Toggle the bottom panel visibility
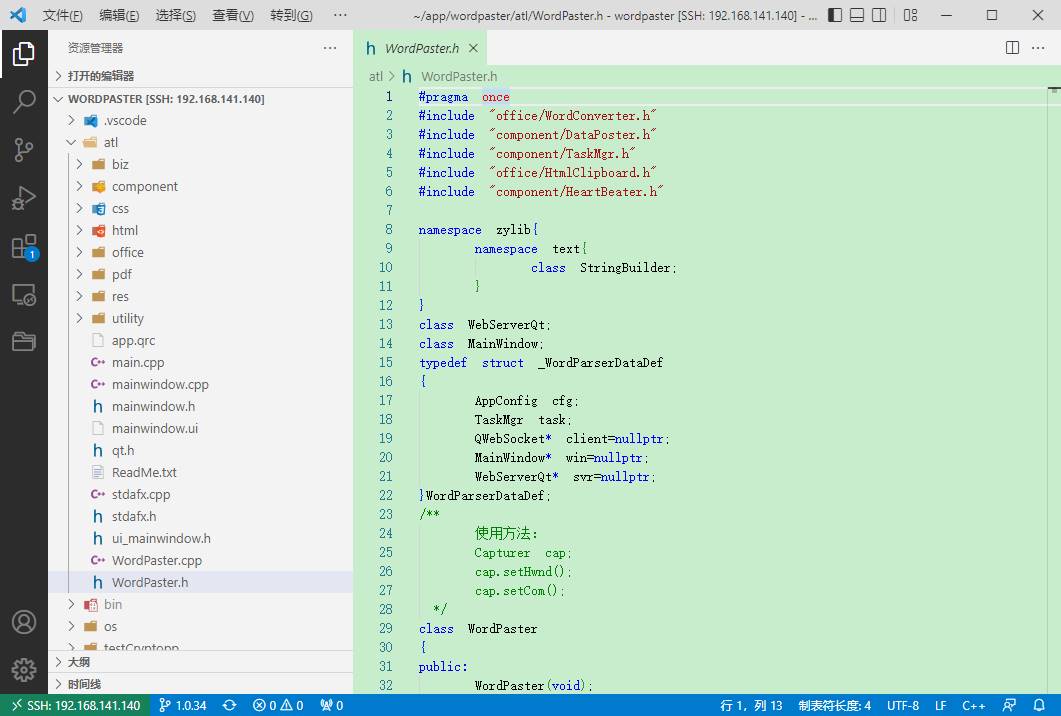This screenshot has height=716, width=1061. (859, 15)
